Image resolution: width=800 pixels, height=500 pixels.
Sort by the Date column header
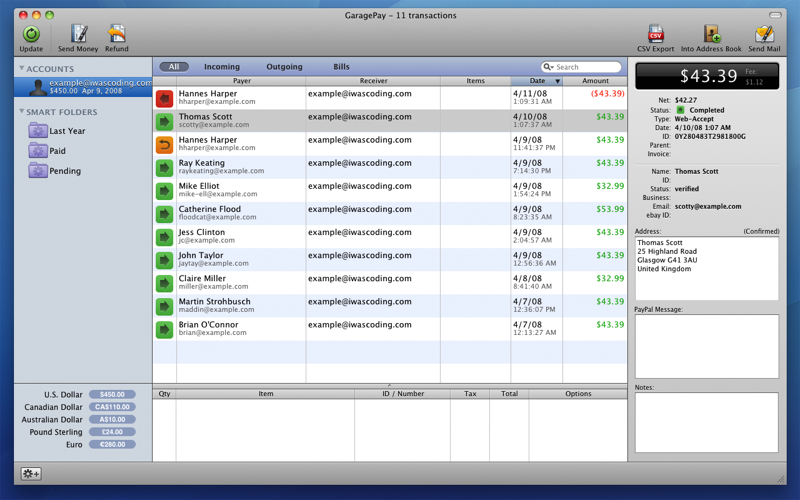coord(537,81)
